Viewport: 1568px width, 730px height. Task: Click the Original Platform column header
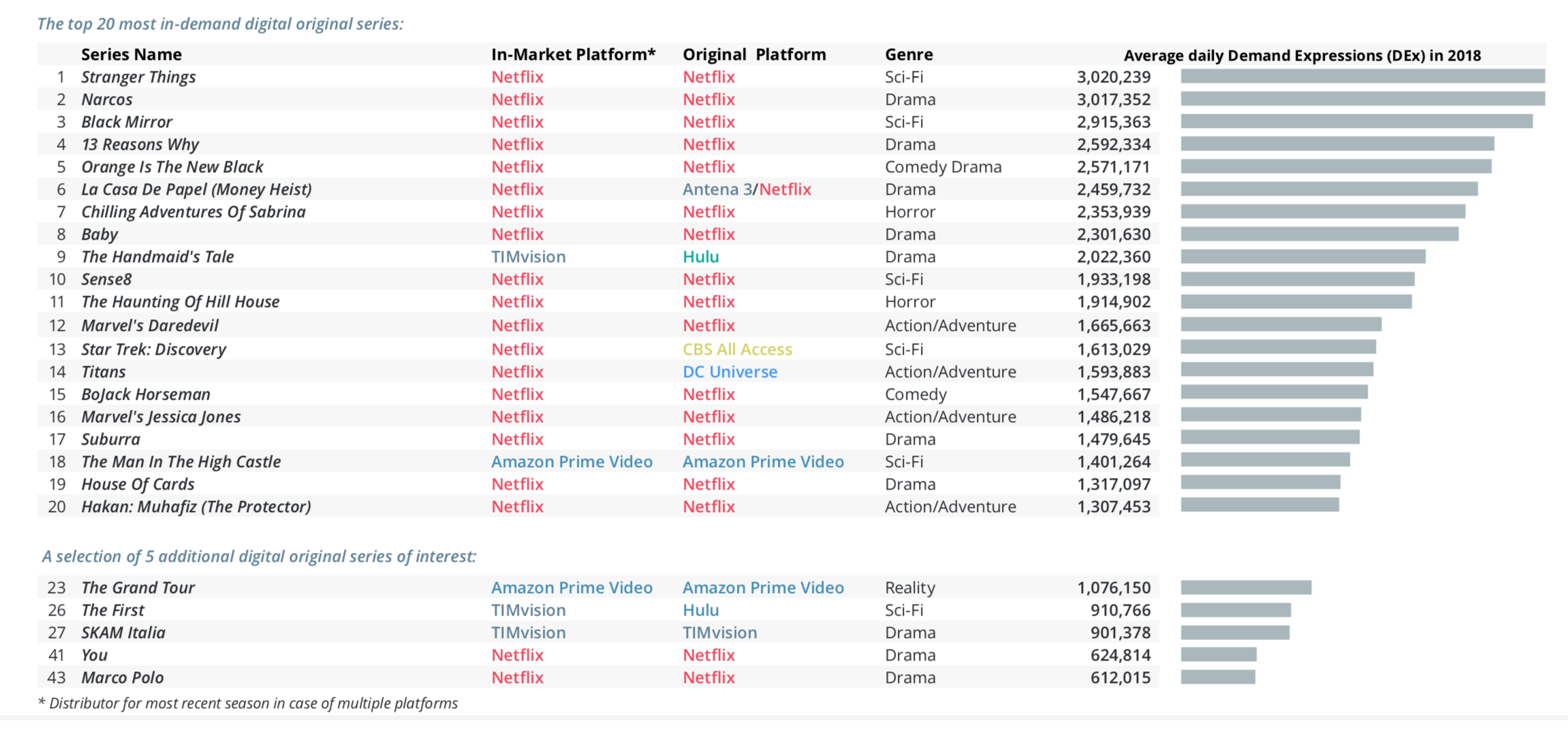click(x=754, y=54)
